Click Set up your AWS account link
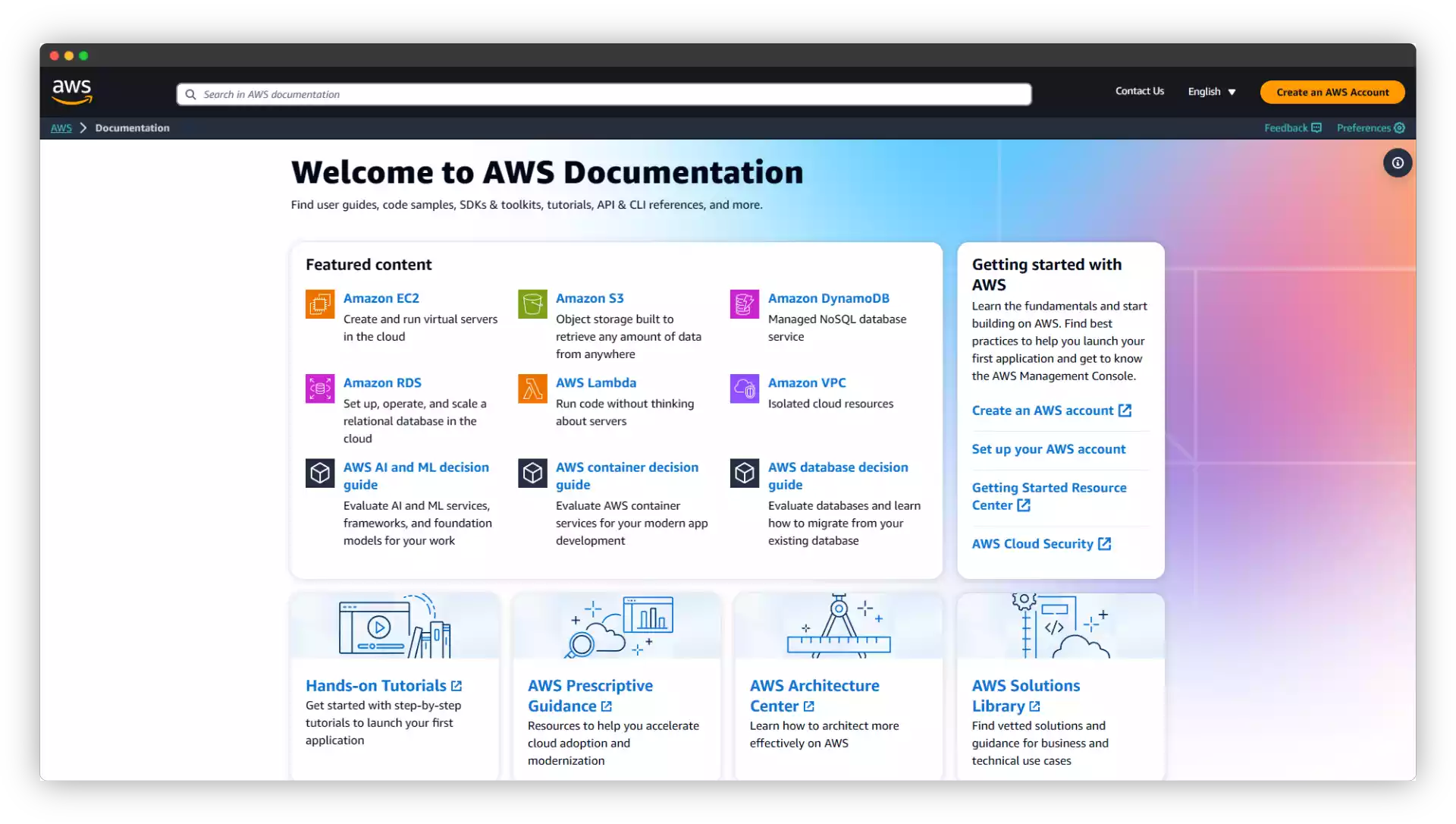 (1048, 448)
